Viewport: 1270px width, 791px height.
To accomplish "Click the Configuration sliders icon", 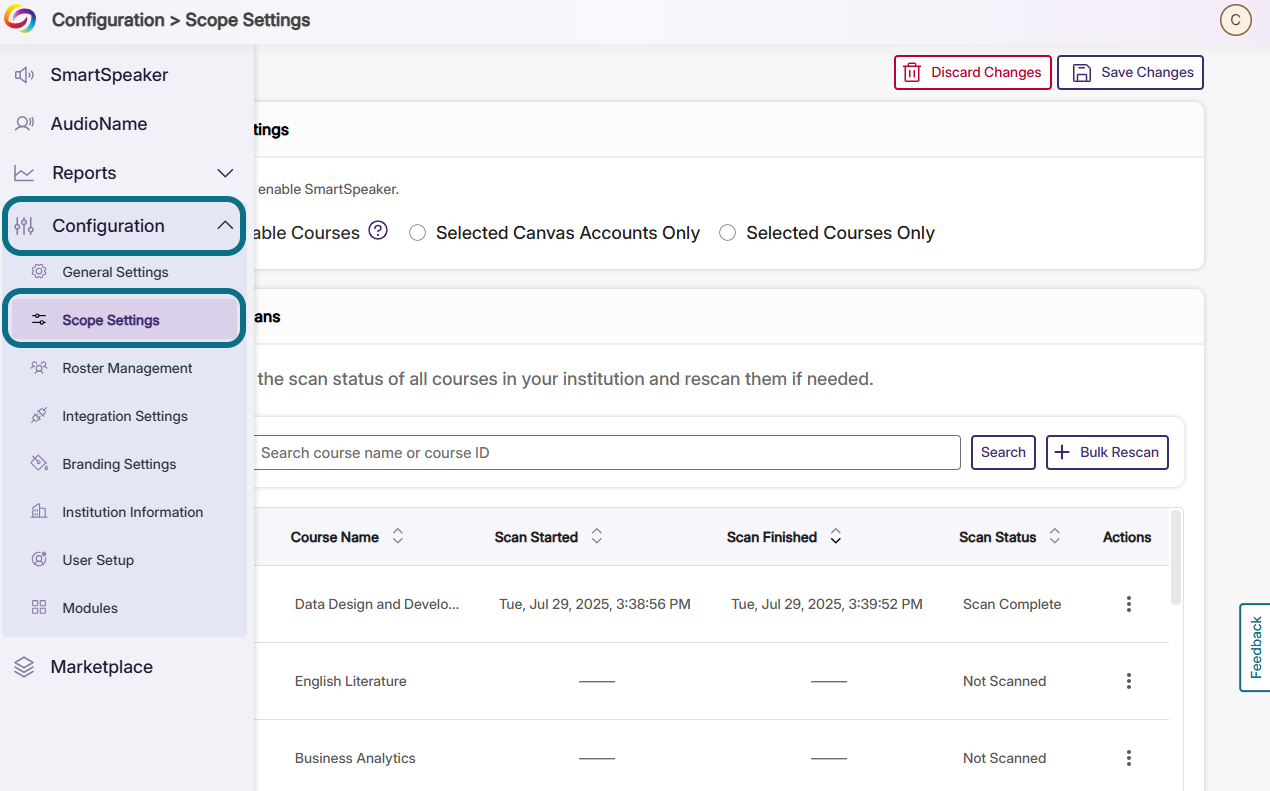I will coord(25,226).
